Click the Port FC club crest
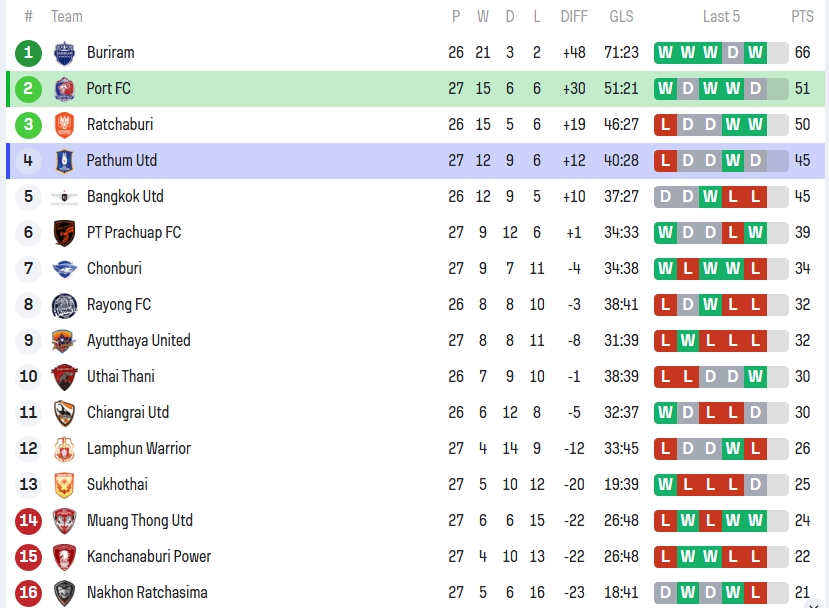The width and height of the screenshot is (829, 608). pos(64,89)
